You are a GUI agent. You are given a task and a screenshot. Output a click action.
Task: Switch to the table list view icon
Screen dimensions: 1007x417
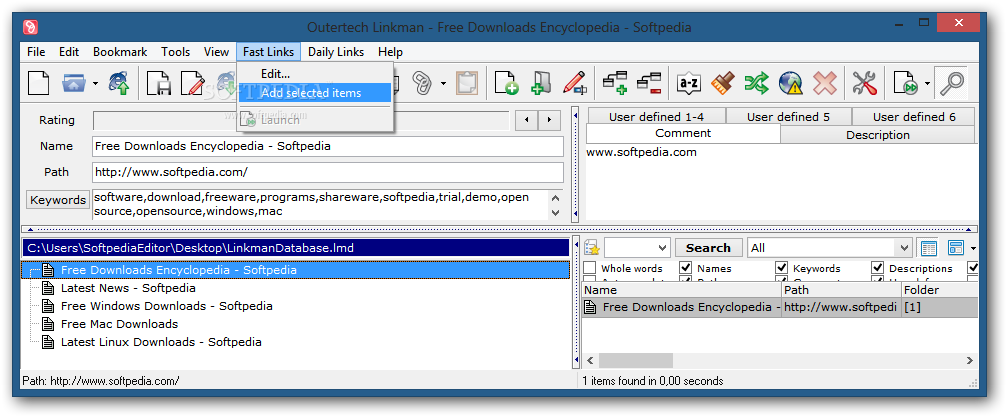[929, 248]
